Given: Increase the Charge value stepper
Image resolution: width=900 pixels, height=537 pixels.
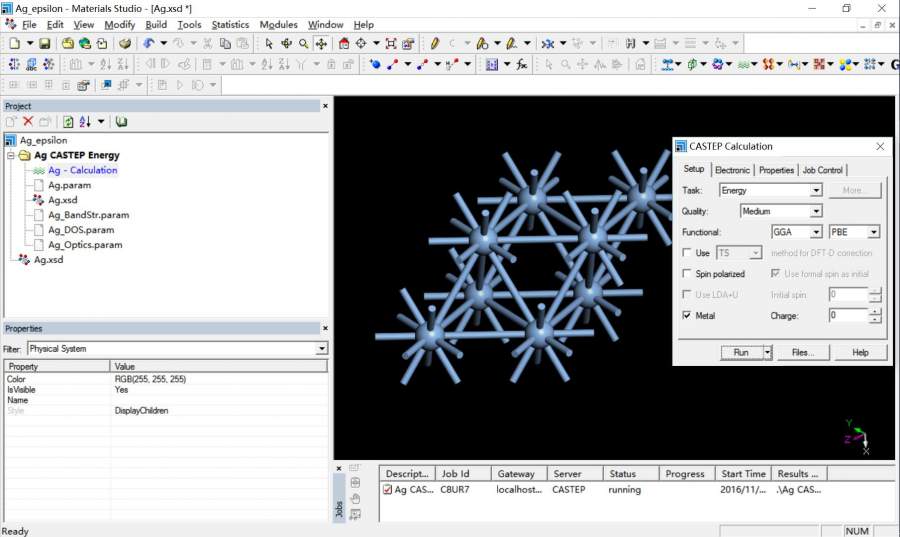Looking at the screenshot, I should tap(875, 312).
